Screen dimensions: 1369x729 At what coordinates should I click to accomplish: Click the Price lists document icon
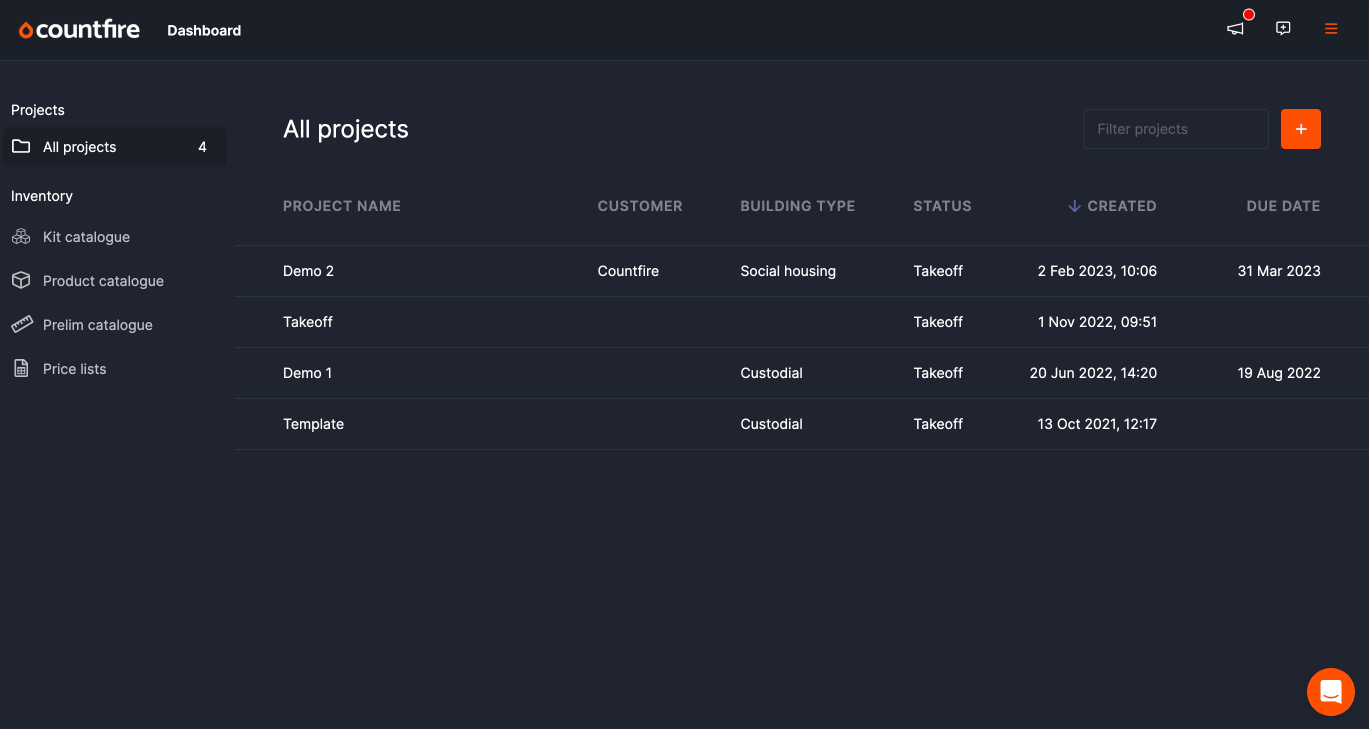(20, 369)
